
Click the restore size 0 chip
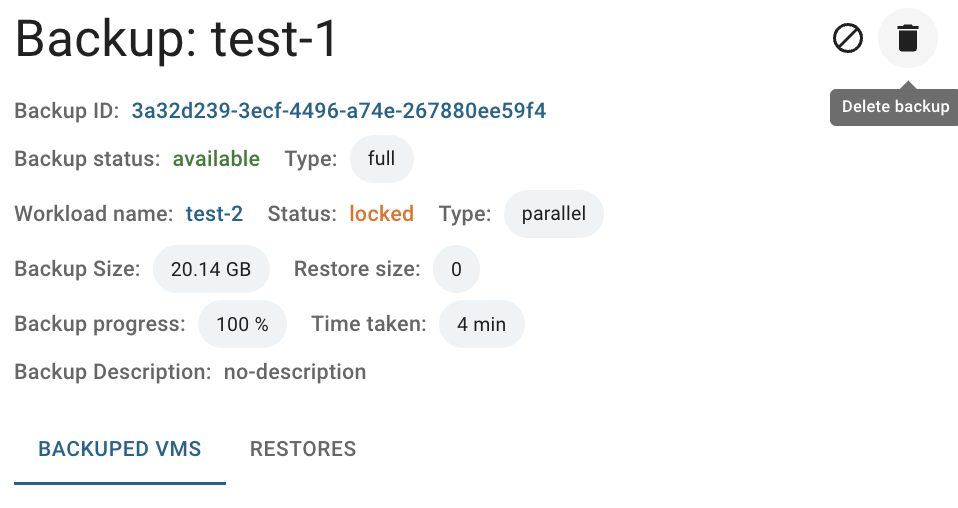click(456, 269)
